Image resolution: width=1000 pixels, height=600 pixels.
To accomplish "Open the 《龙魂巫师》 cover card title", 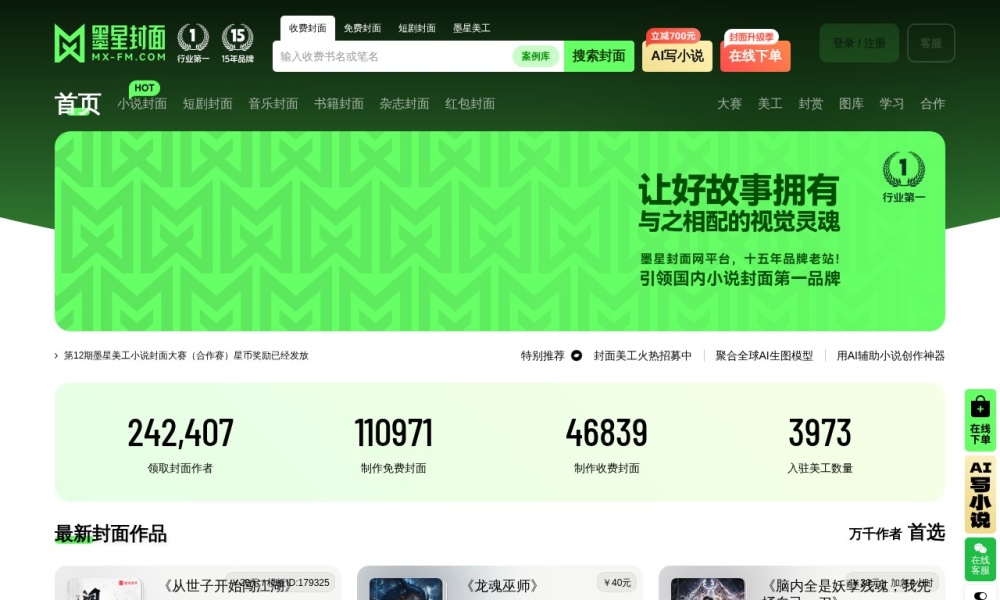I will pyautogui.click(x=503, y=585).
